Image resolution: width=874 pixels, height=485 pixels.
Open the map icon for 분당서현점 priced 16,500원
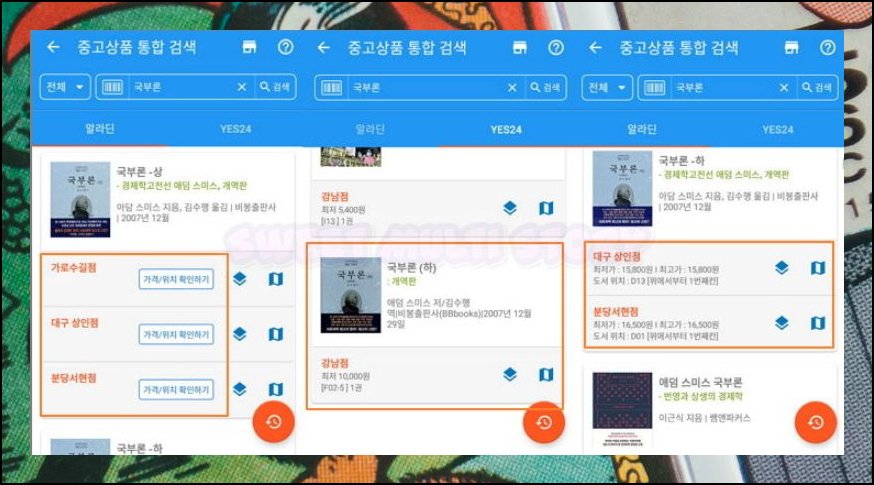[818, 323]
